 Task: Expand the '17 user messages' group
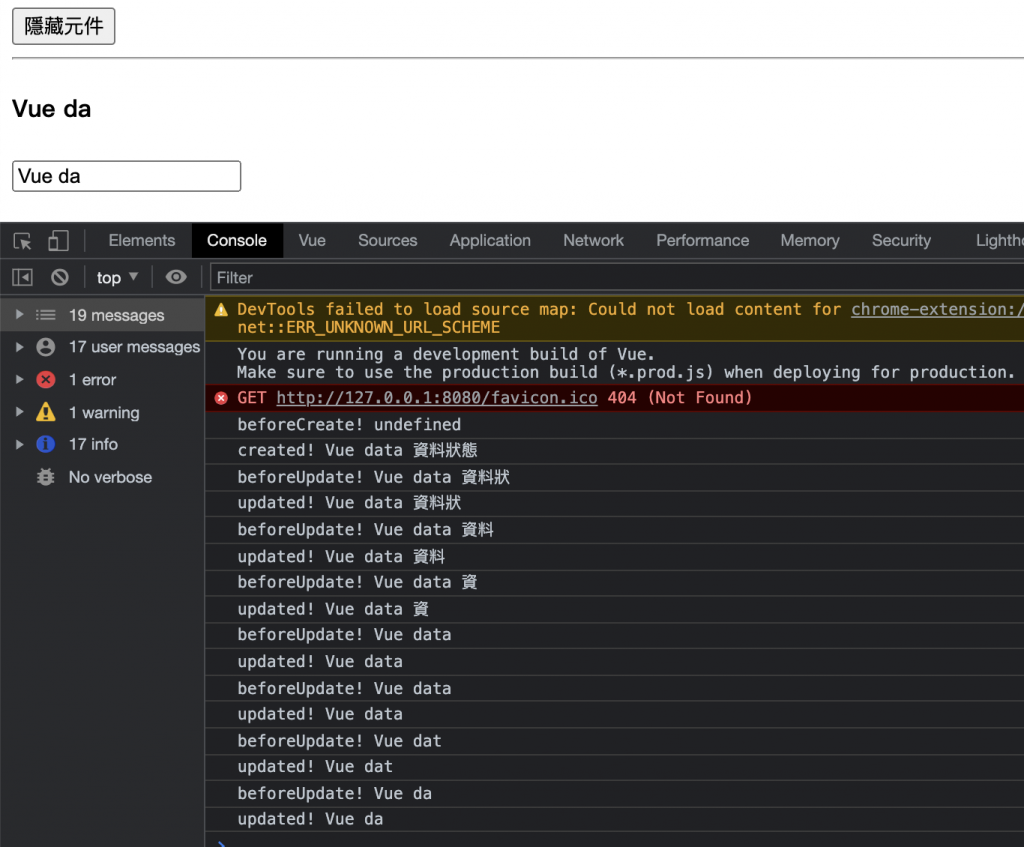pos(20,347)
